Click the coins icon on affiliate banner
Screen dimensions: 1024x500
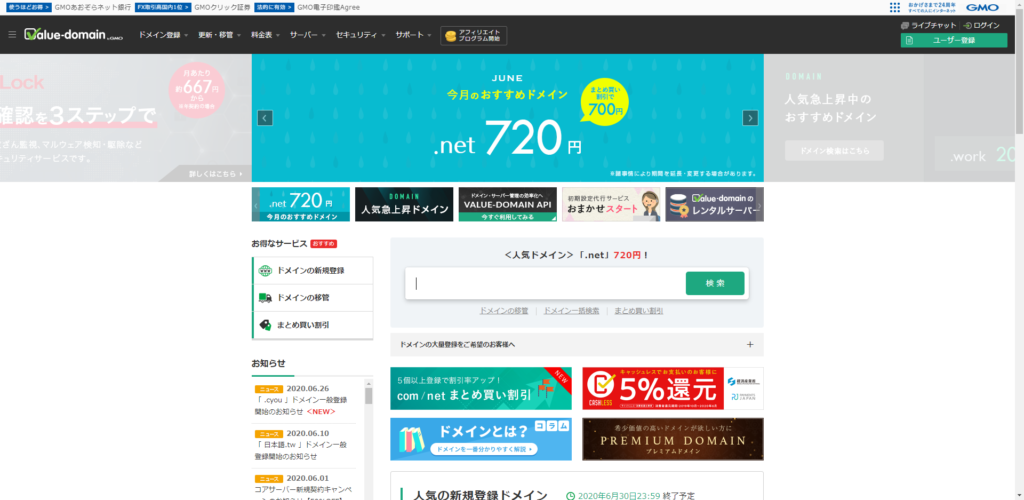450,35
